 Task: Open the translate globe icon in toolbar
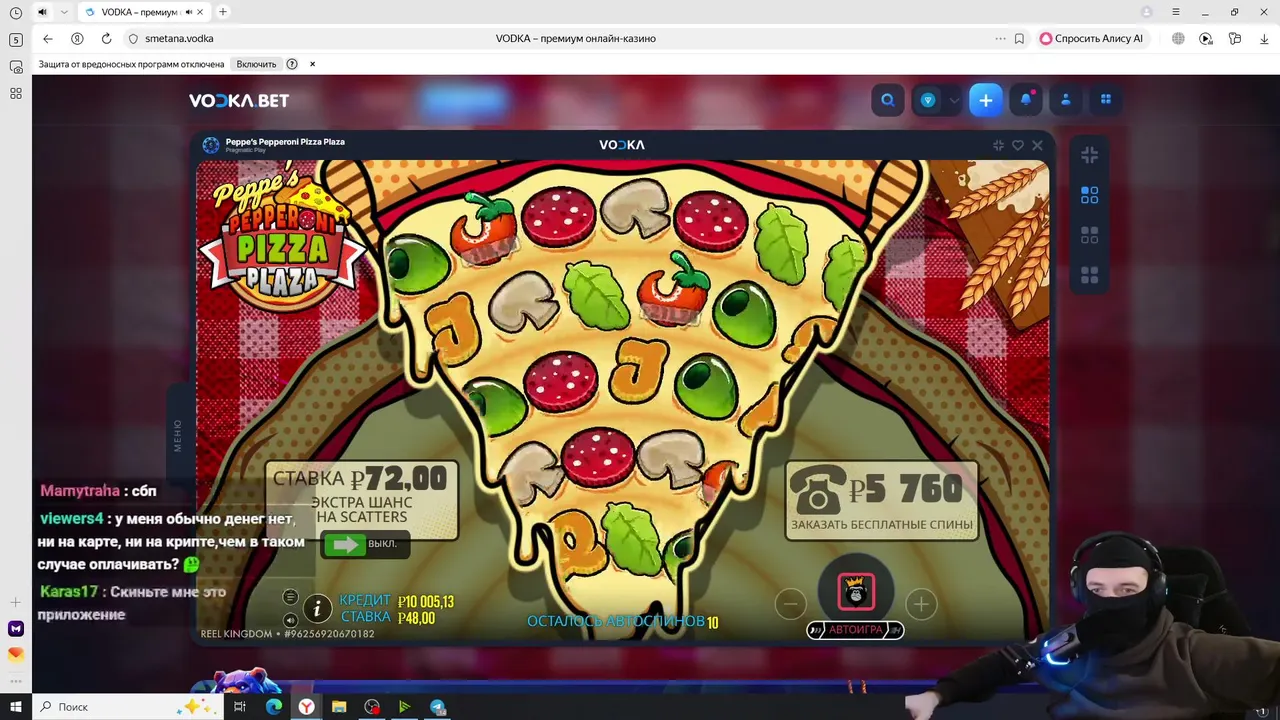(1178, 38)
